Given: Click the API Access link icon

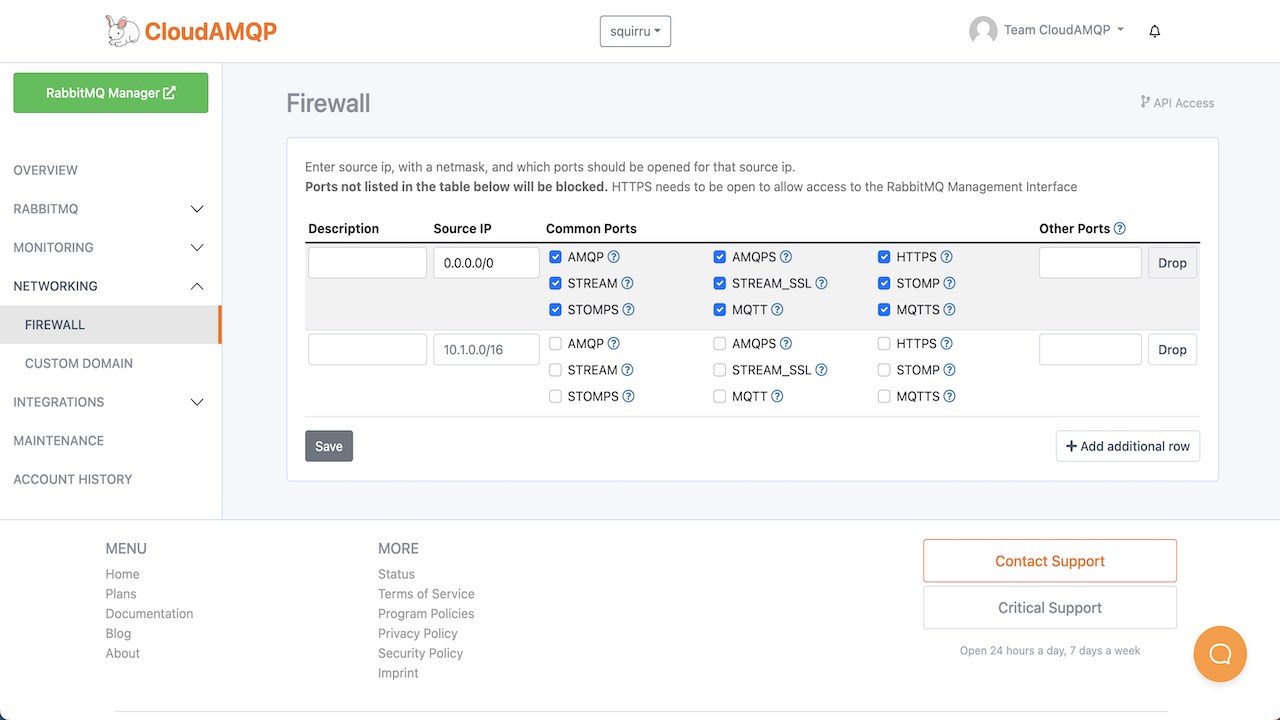Looking at the screenshot, I should 1145,102.
